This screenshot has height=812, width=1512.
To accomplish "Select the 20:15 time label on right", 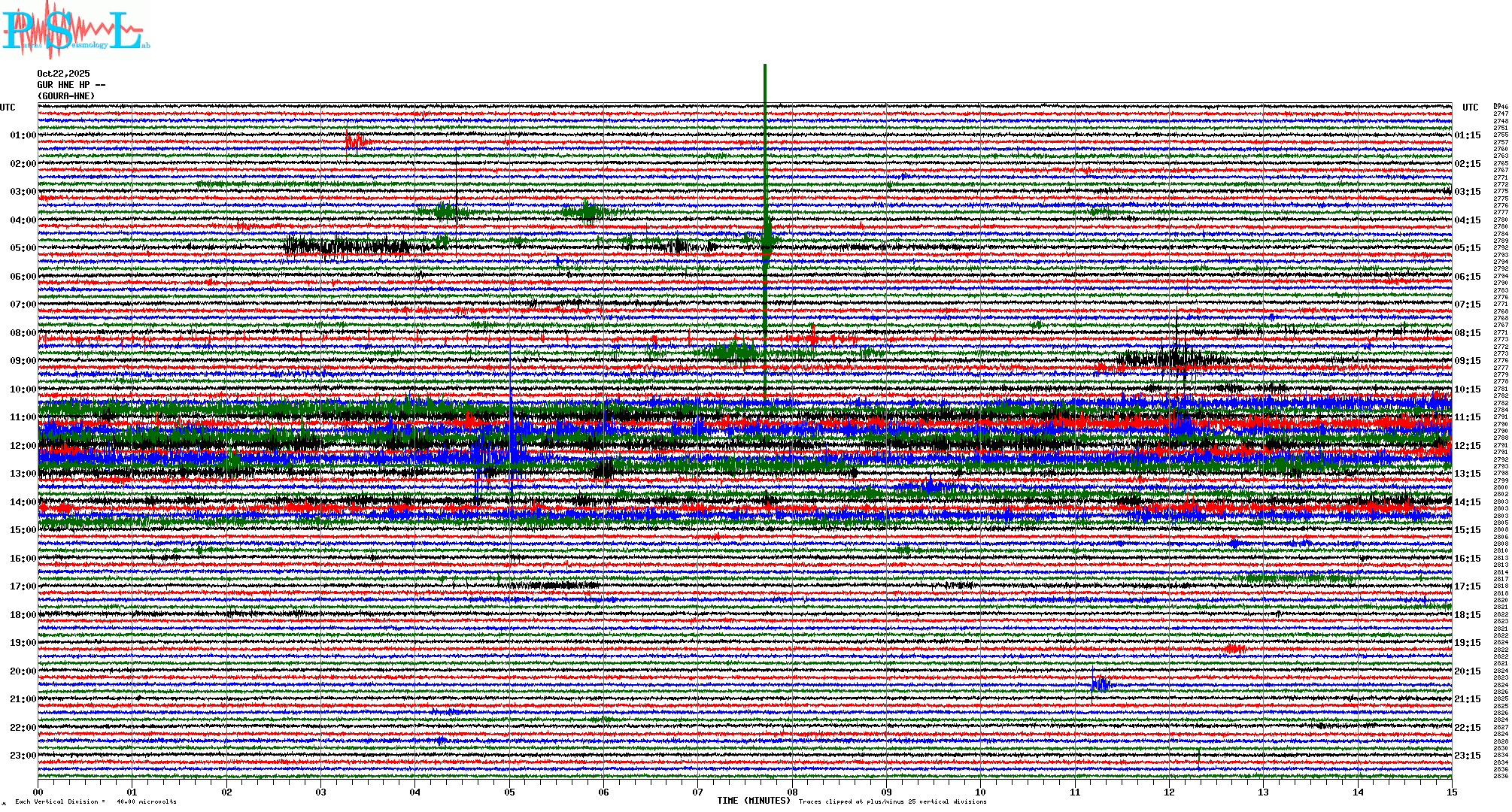I will [1467, 671].
